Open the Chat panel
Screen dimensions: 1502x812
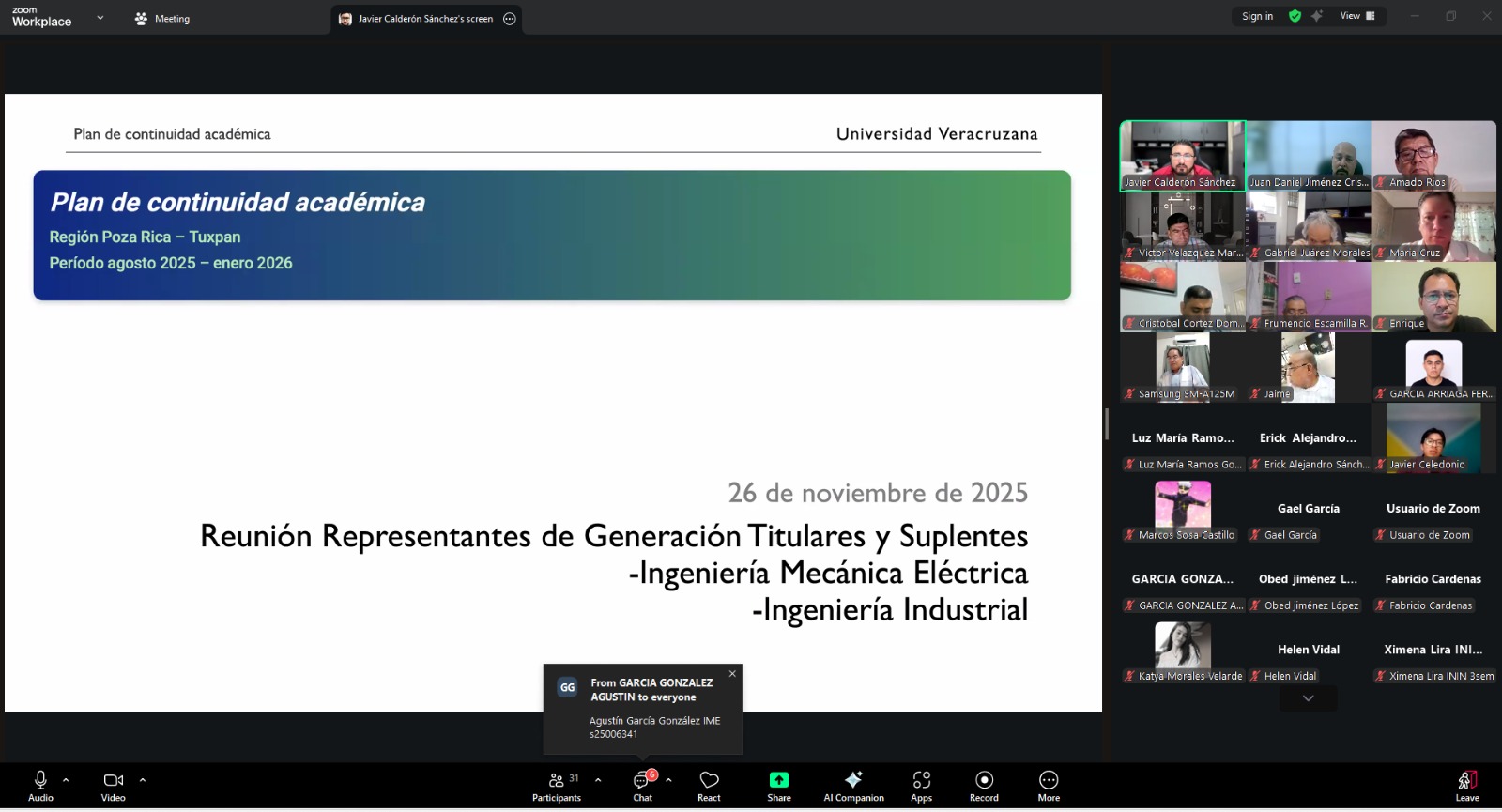(x=642, y=786)
